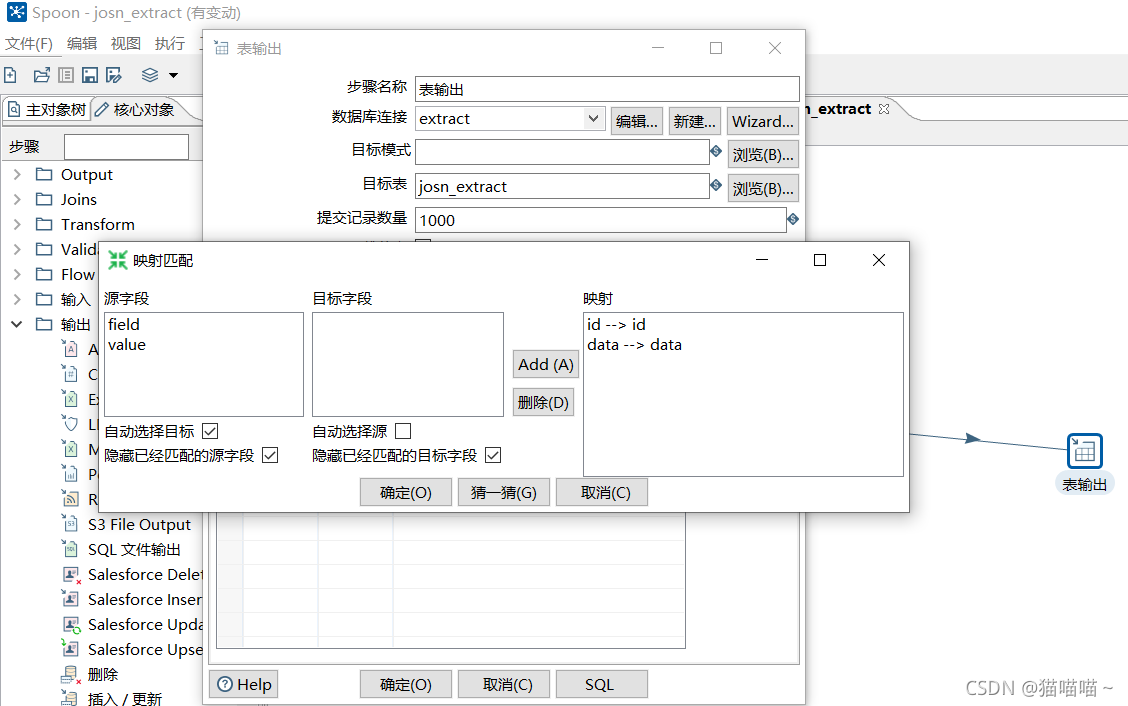Select the Salesforce Upsert step icon
Image resolution: width=1128 pixels, height=706 pixels.
70,648
